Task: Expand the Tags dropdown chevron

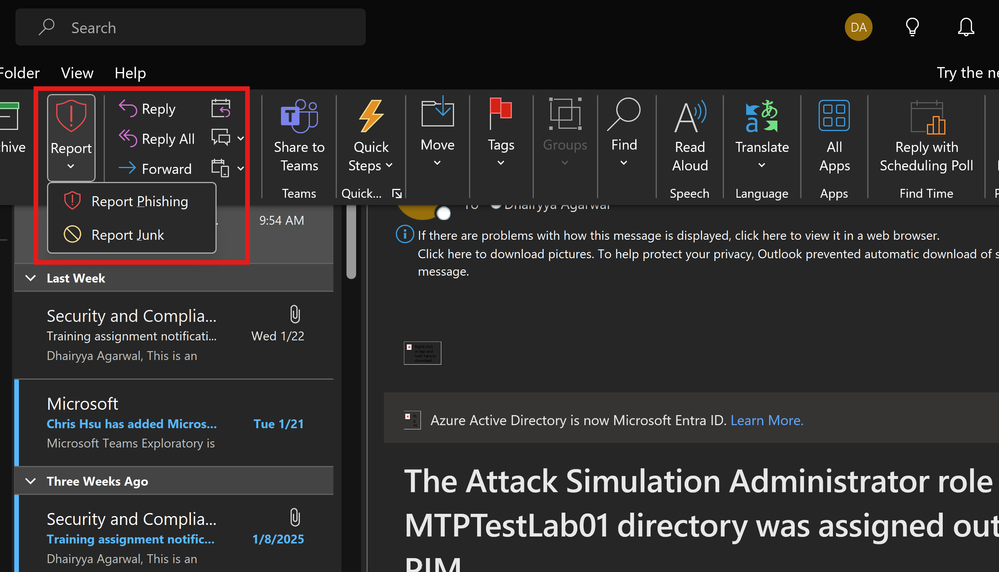Action: click(x=501, y=164)
